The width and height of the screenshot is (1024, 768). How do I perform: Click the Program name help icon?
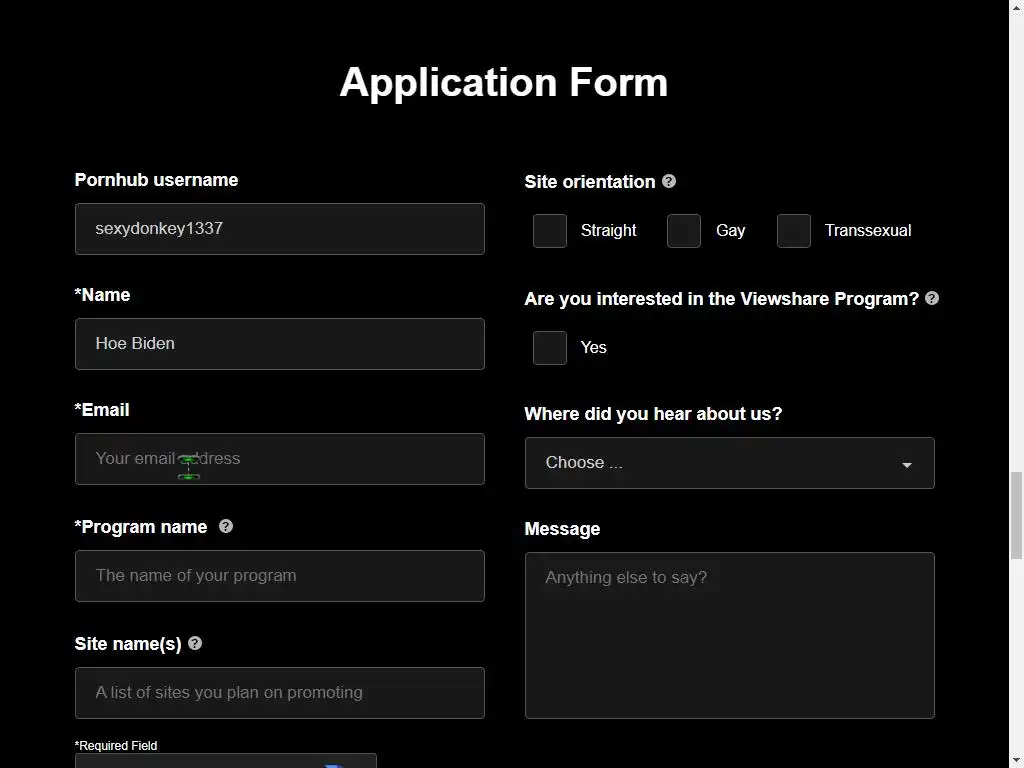click(226, 526)
